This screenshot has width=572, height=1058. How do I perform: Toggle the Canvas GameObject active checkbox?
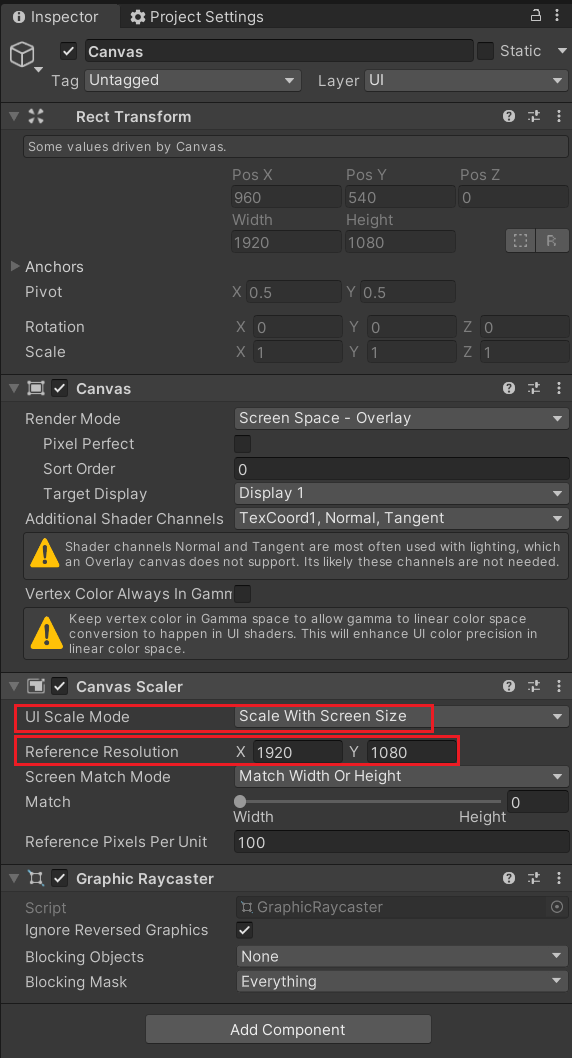coord(68,51)
